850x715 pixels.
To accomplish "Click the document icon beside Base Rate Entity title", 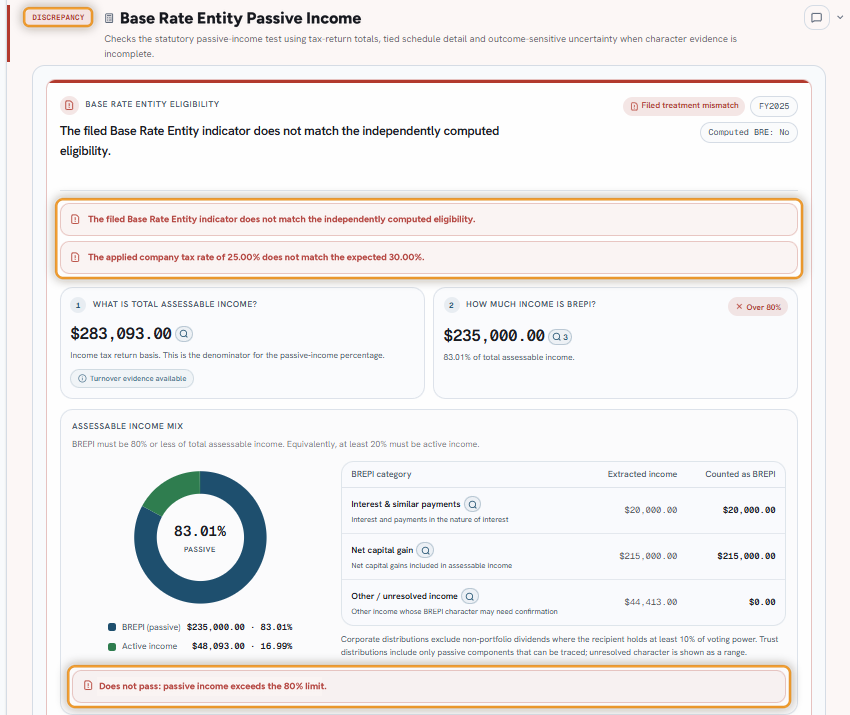I will [109, 18].
